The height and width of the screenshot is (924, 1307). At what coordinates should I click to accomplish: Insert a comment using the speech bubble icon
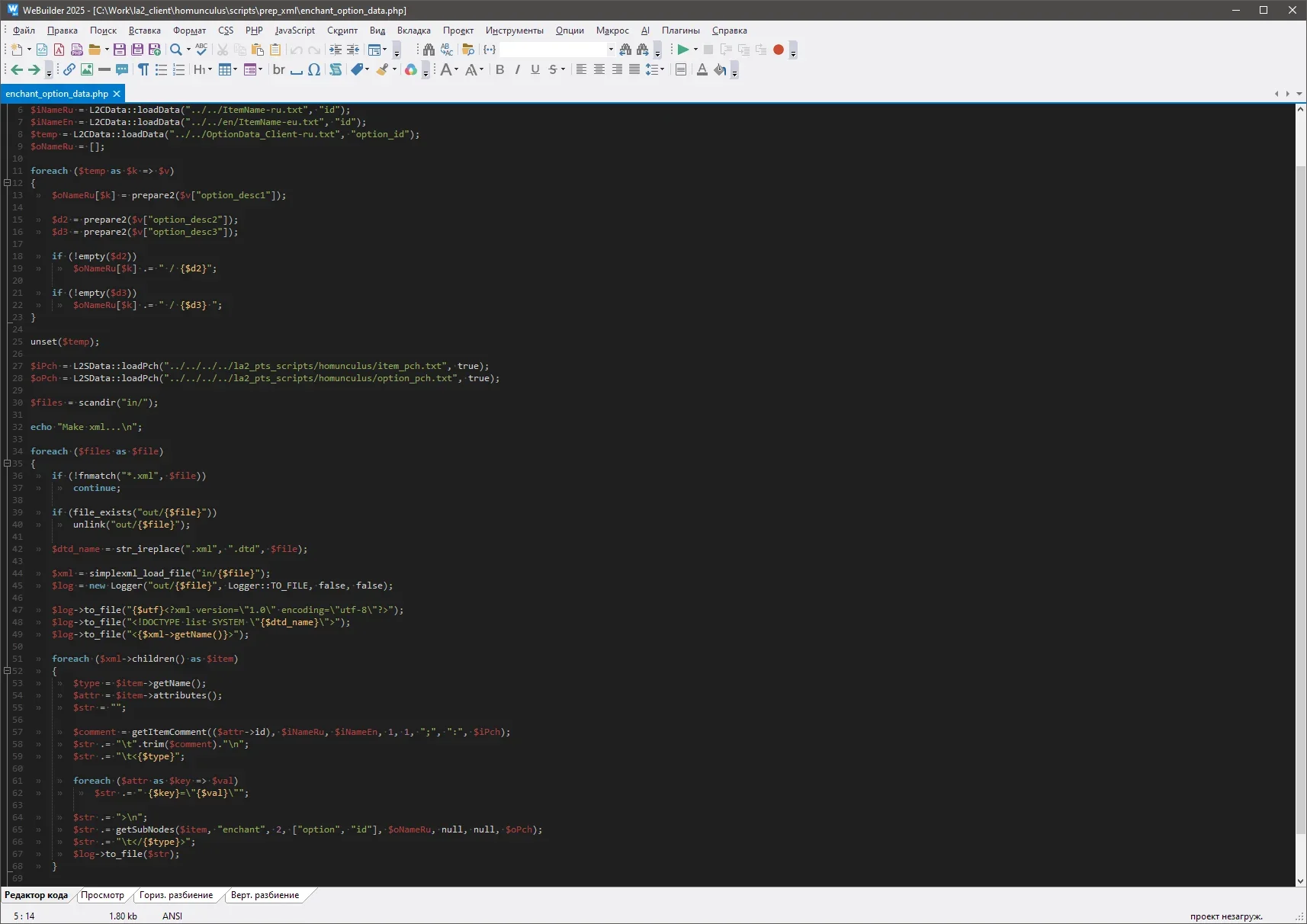coord(122,70)
